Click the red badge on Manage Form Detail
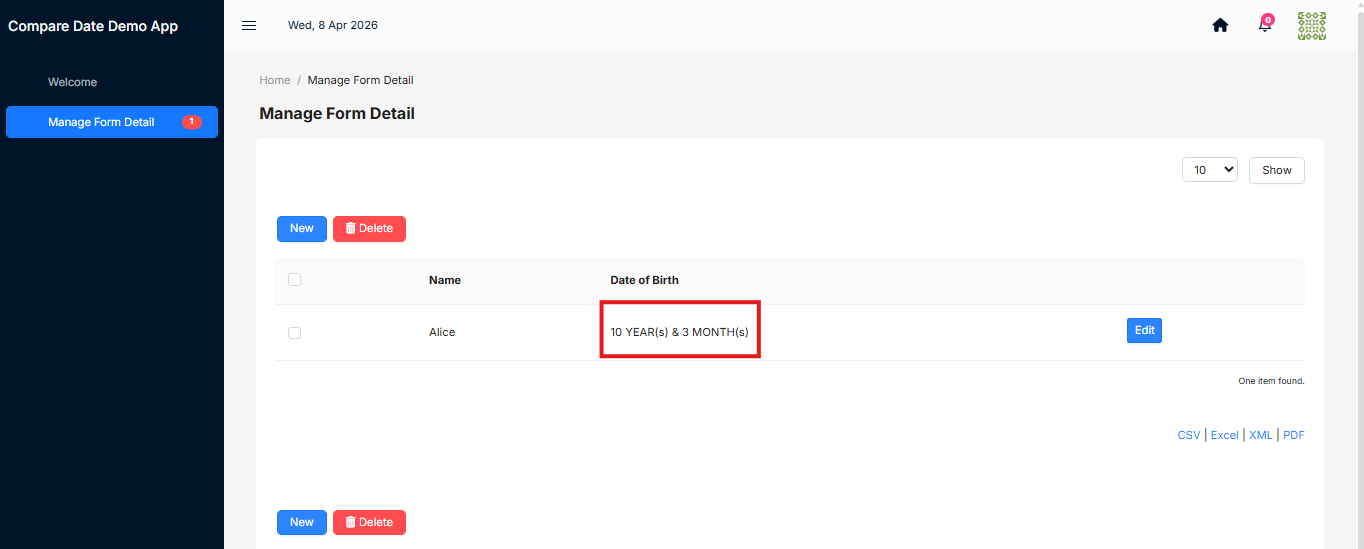The image size is (1364, 549). tap(192, 122)
